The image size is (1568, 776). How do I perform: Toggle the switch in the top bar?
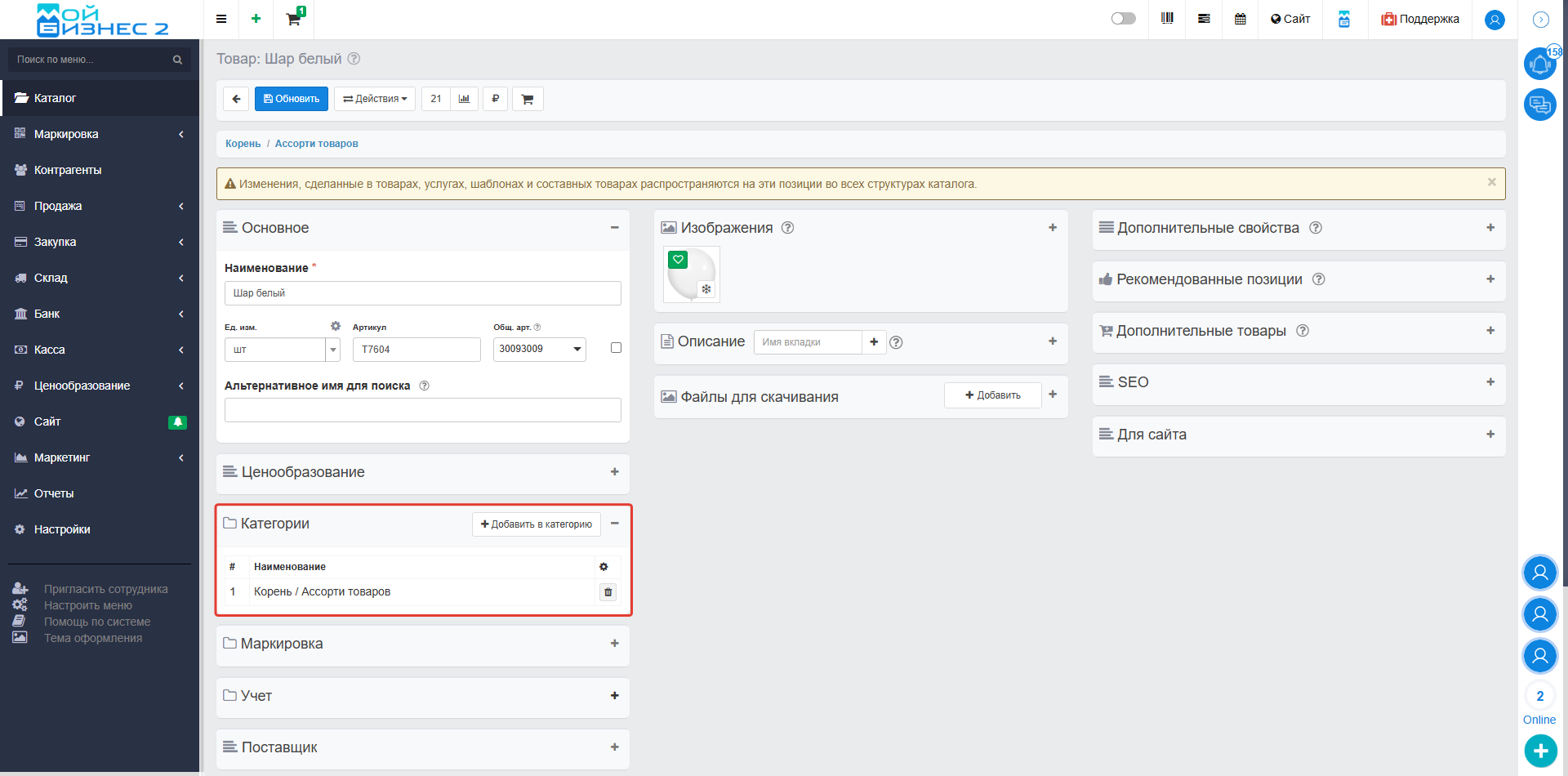tap(1123, 19)
